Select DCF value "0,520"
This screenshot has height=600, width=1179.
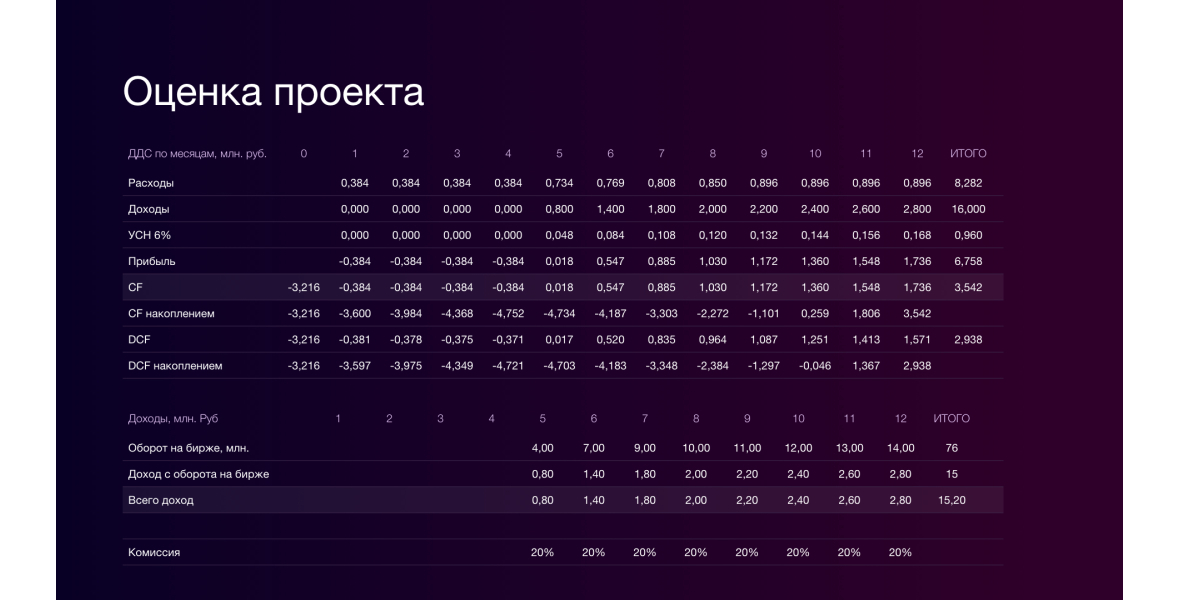[610, 340]
